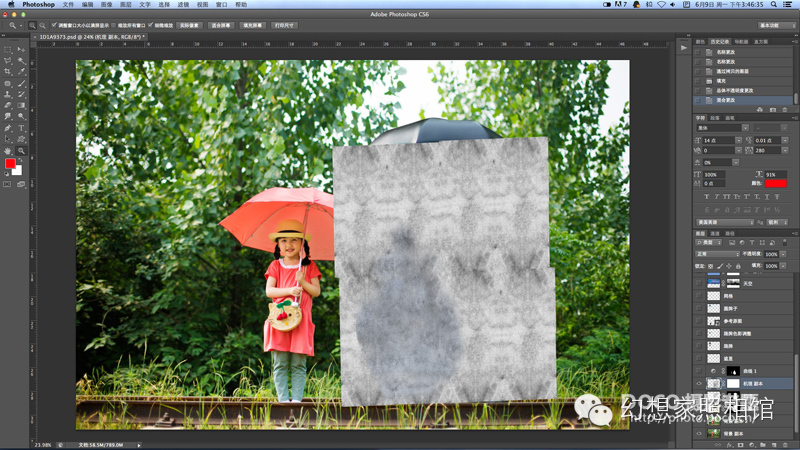Viewport: 800px width, 450px height.
Task: Open the 图像 menu
Action: [x=106, y=5]
